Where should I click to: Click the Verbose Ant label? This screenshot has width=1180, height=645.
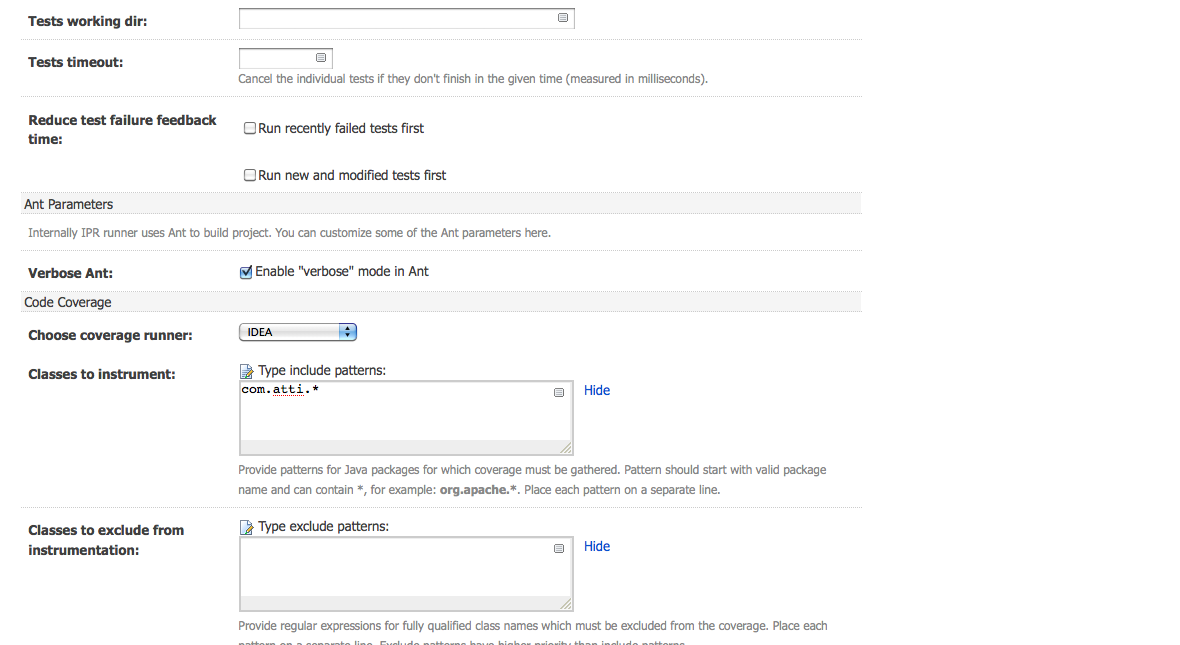click(71, 273)
